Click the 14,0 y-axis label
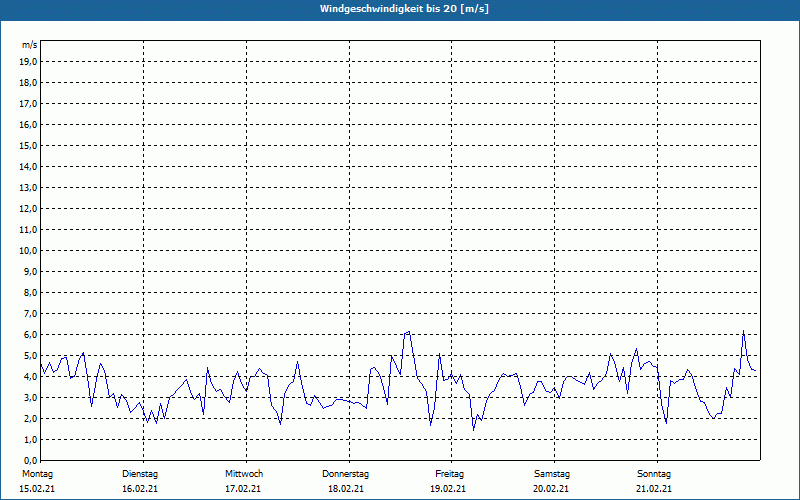The height and width of the screenshot is (500, 800). [x=28, y=166]
